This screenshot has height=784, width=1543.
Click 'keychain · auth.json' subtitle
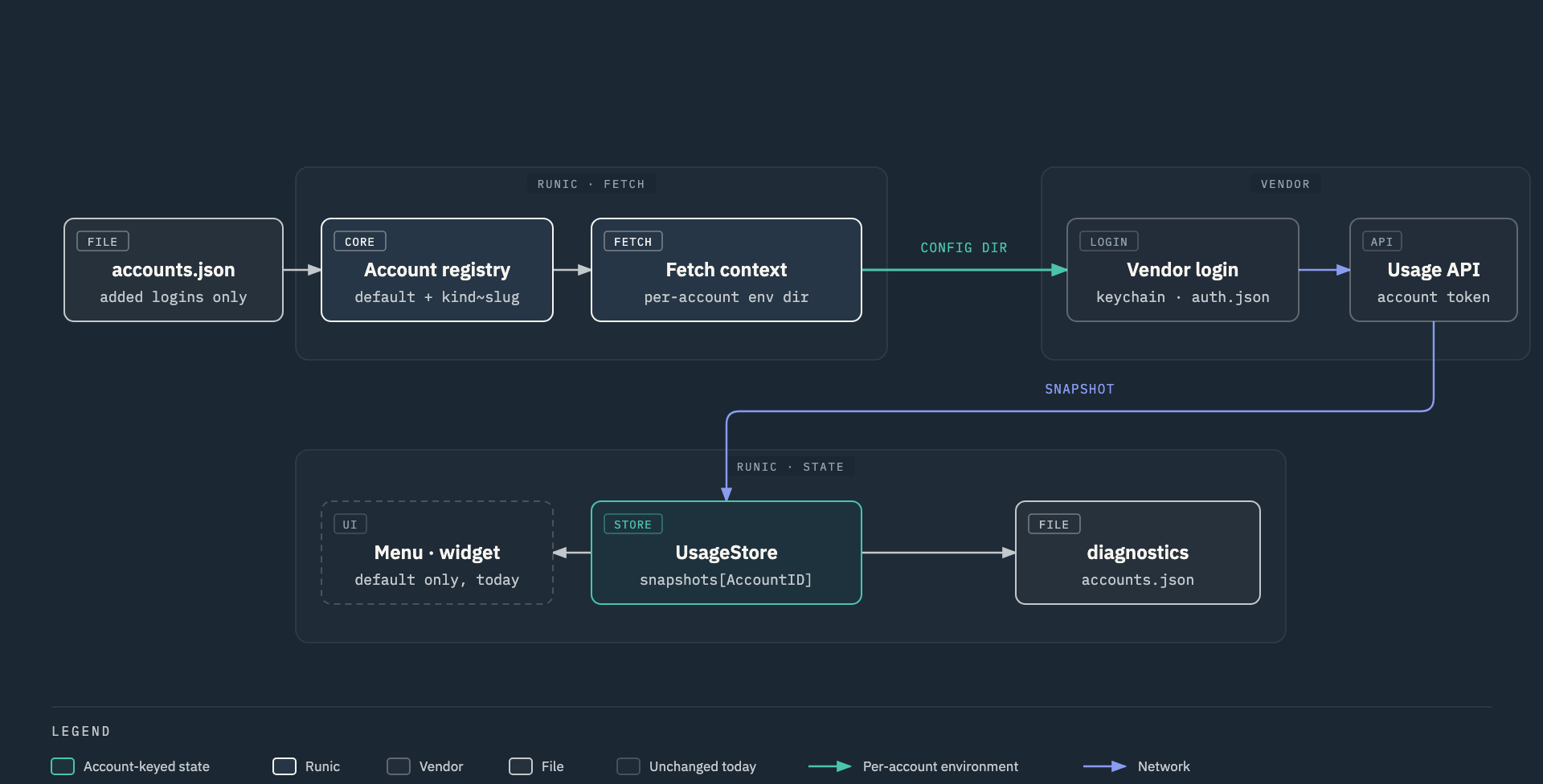coord(1183,297)
